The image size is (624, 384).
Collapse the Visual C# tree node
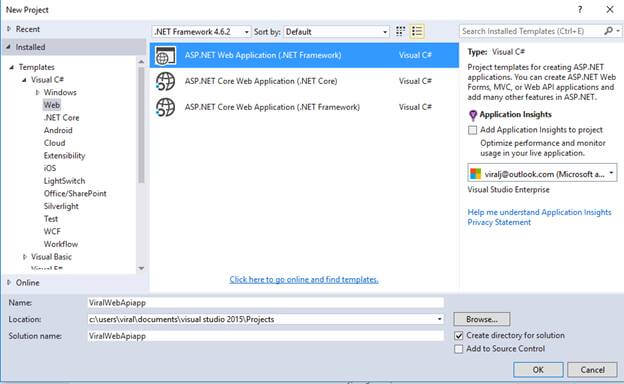click(x=25, y=80)
